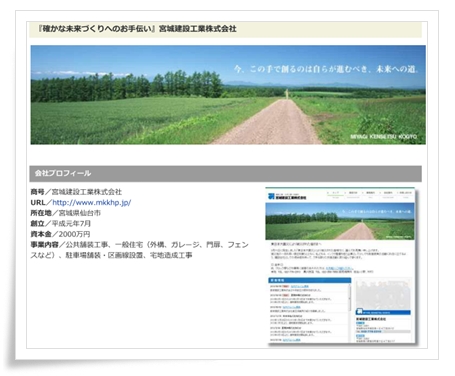Click the large green field banner image

pyautogui.click(x=228, y=95)
